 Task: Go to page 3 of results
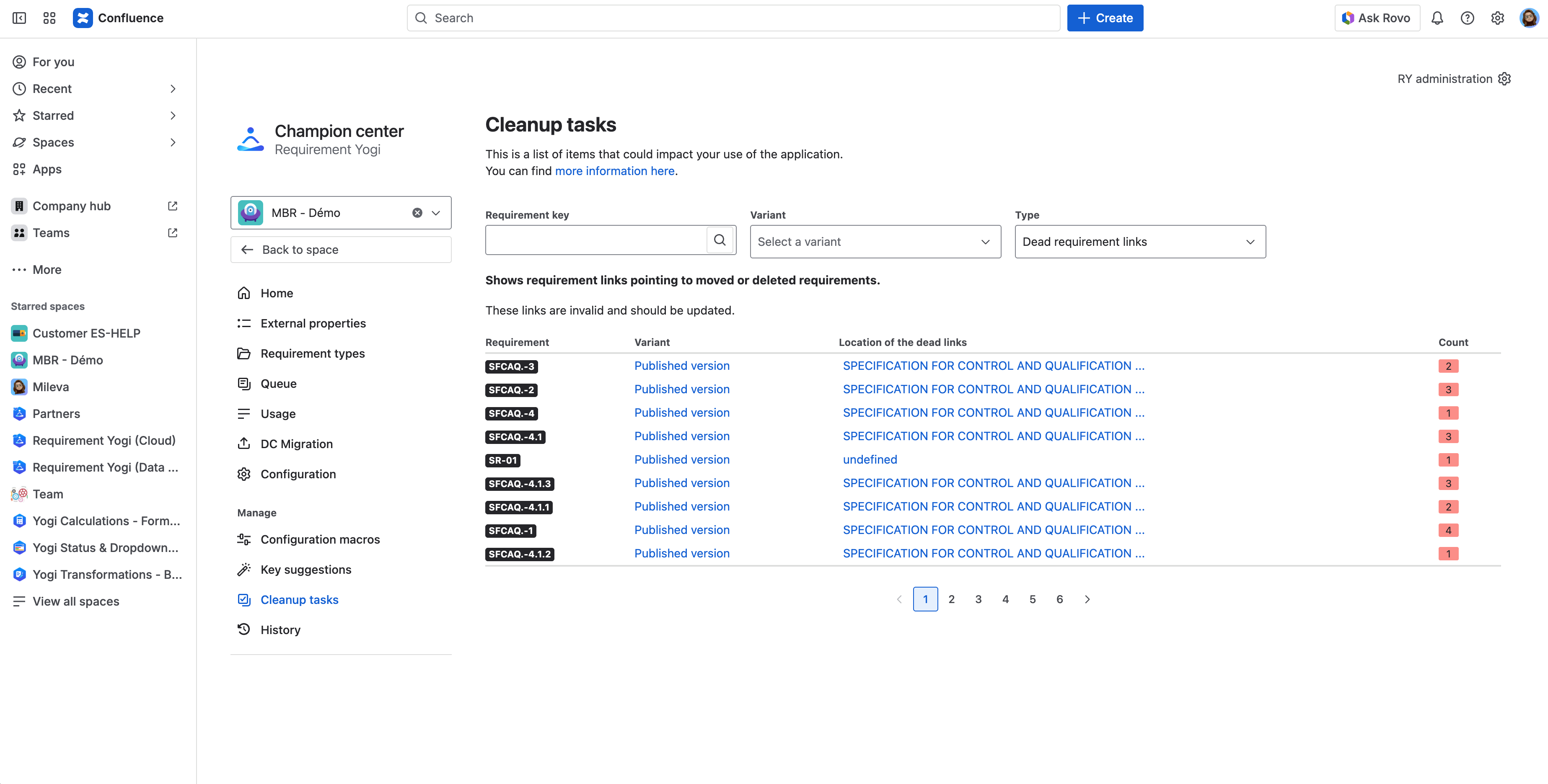979,599
